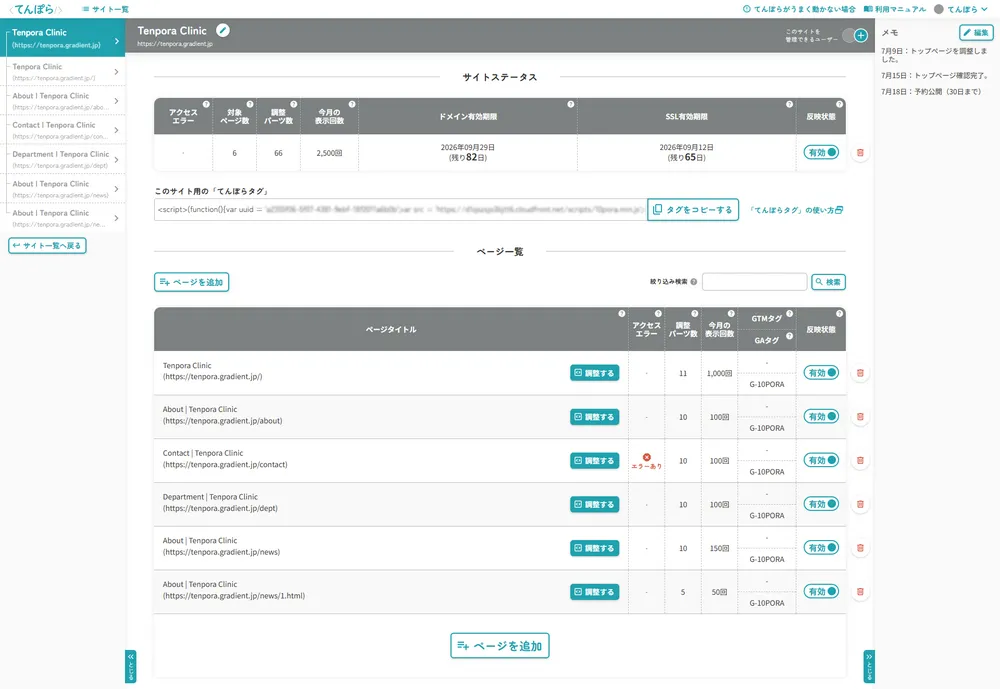
Task: Open help for SSL有効期限 column
Action: (x=790, y=104)
